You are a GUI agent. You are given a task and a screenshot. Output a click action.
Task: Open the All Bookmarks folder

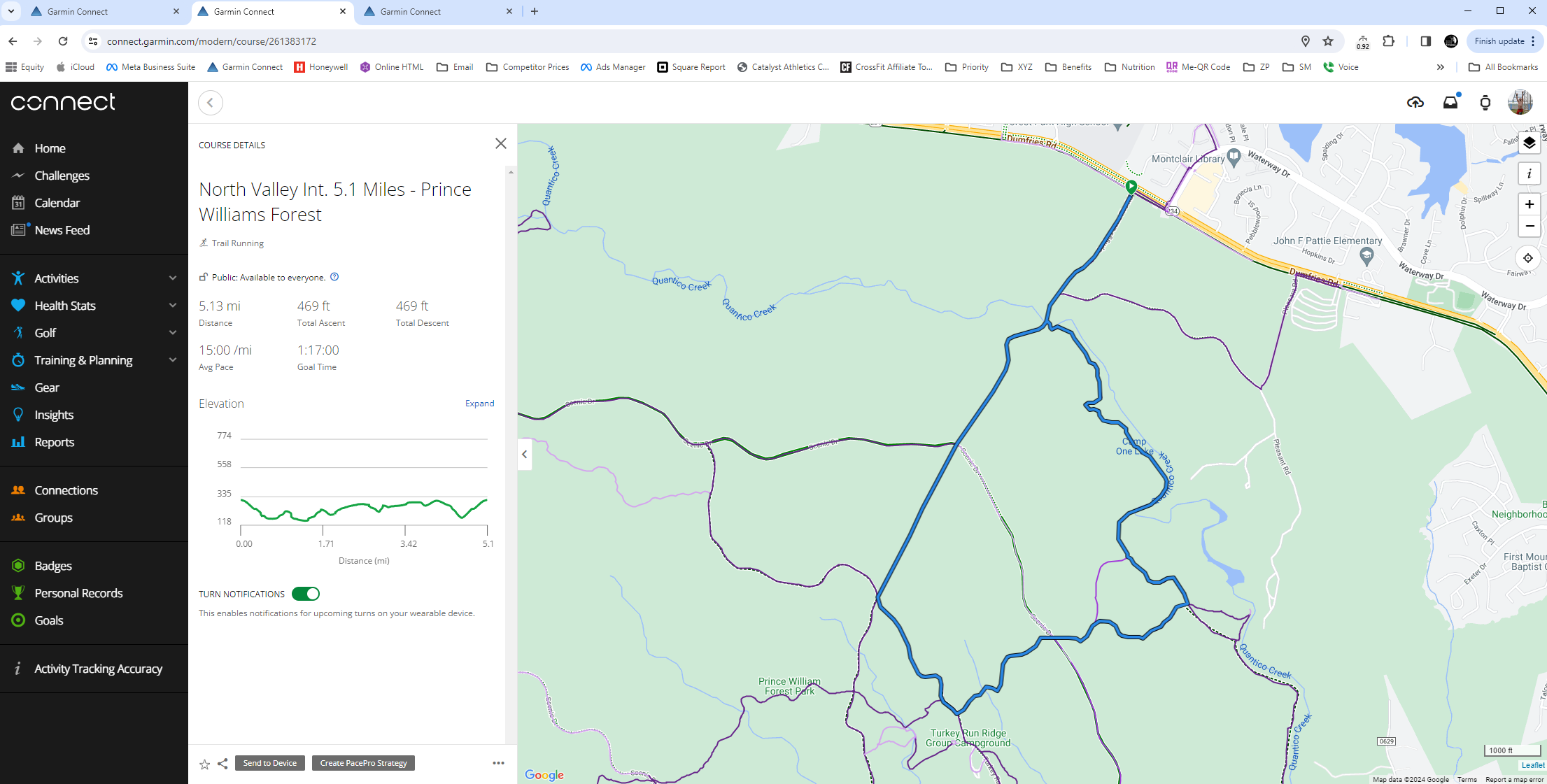[x=1503, y=67]
